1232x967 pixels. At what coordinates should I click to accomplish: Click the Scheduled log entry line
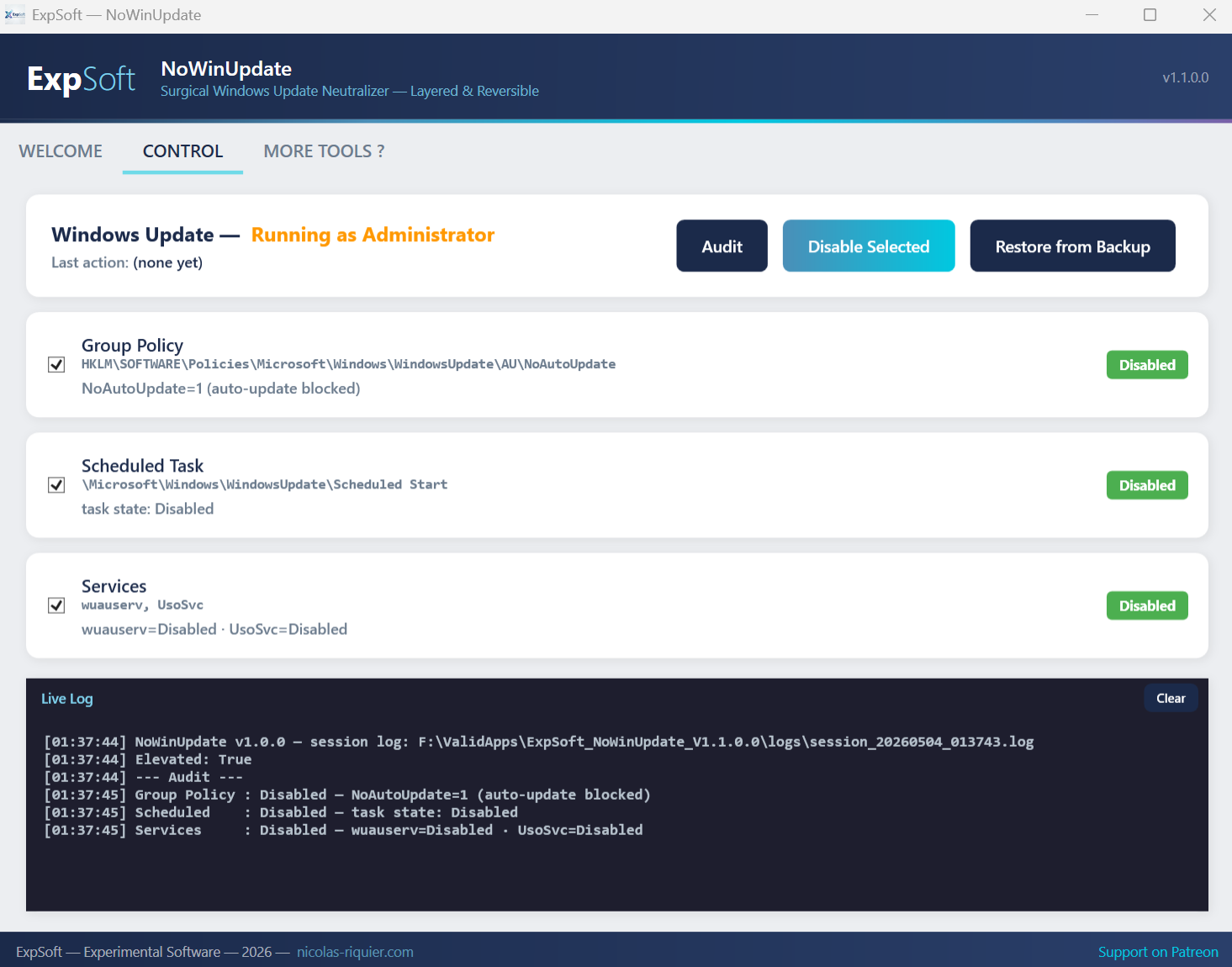281,812
